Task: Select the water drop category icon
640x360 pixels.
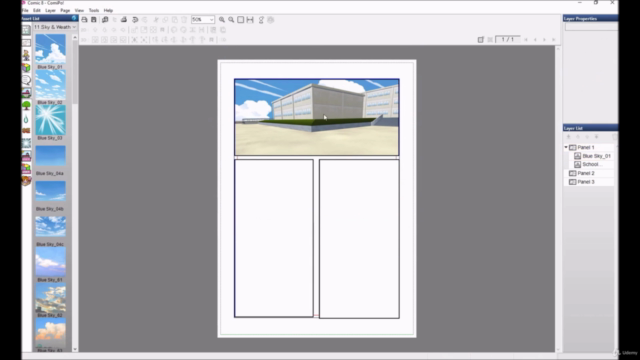Action: (x=26, y=119)
